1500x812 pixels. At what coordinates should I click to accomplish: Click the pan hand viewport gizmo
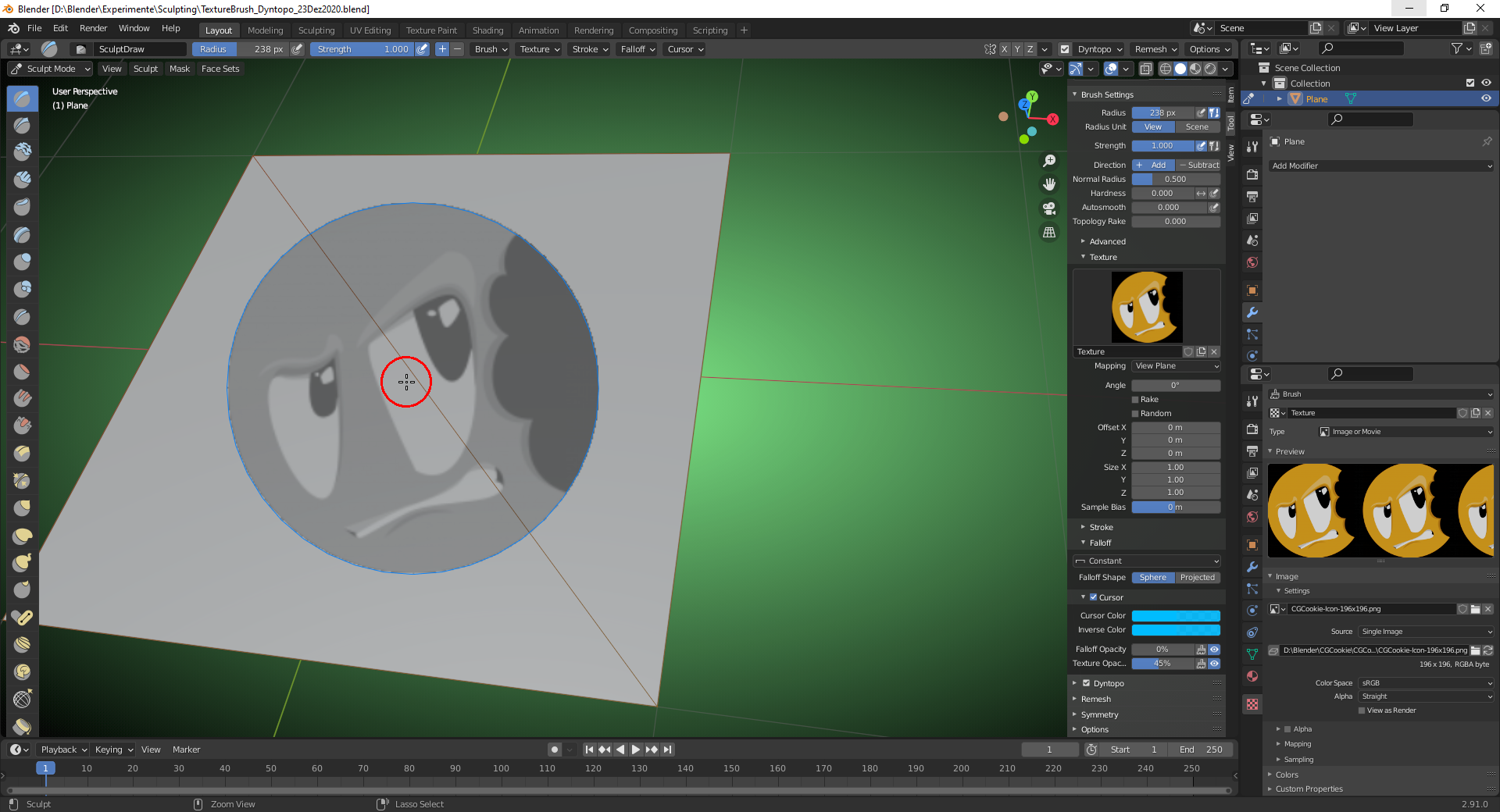click(x=1049, y=184)
